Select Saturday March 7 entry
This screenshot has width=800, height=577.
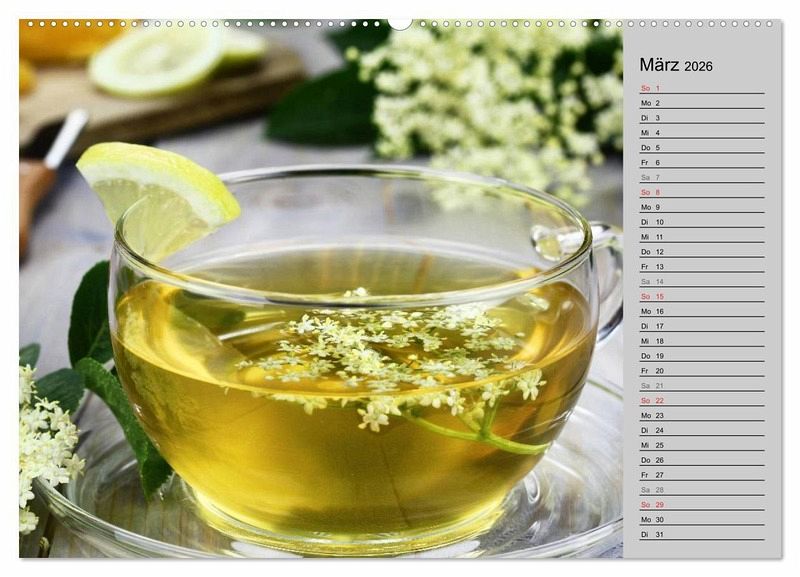pyautogui.click(x=702, y=178)
